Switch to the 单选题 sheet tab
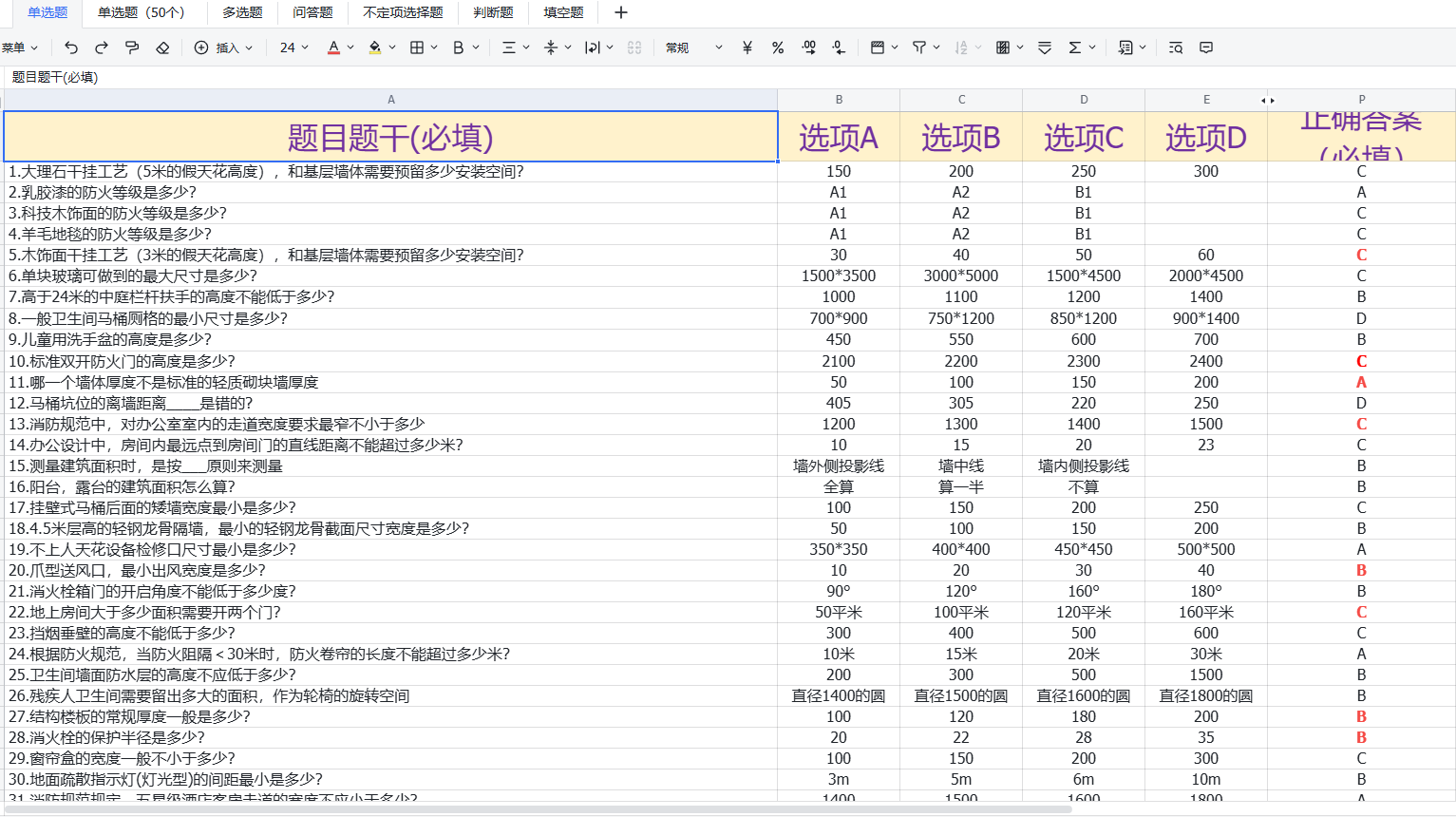The width and height of the screenshot is (1456, 817). (x=47, y=12)
